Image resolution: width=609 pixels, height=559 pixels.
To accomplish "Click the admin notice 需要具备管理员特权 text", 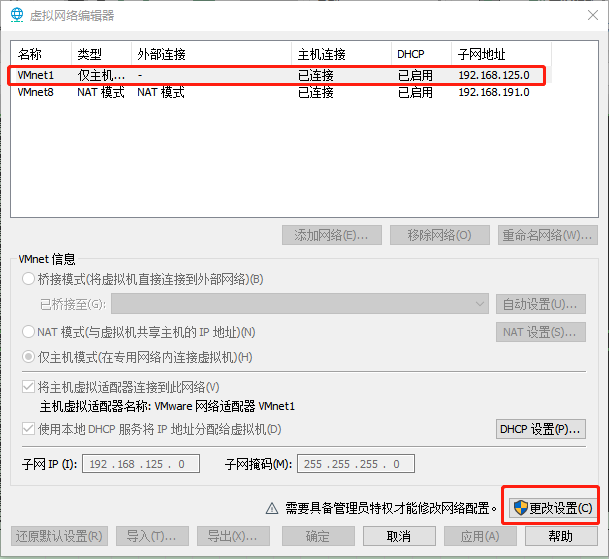I will [x=391, y=508].
